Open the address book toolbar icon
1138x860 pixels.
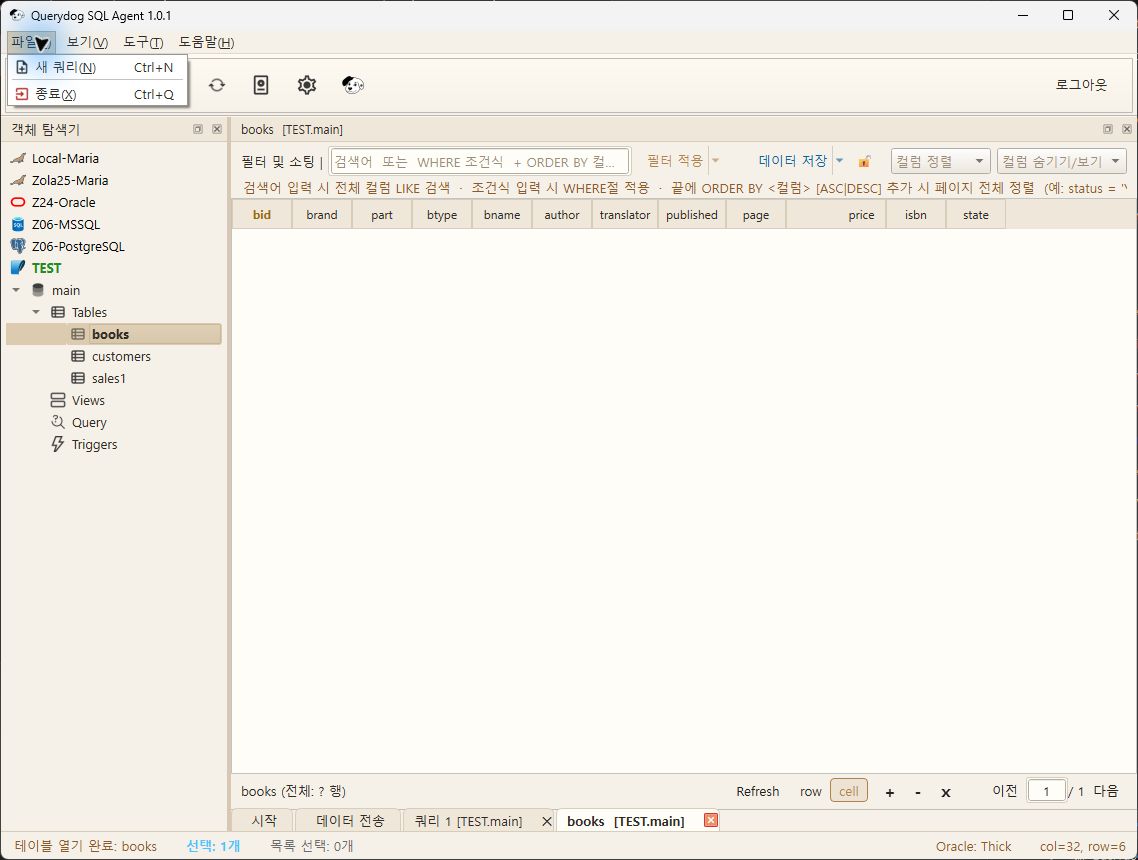point(261,85)
